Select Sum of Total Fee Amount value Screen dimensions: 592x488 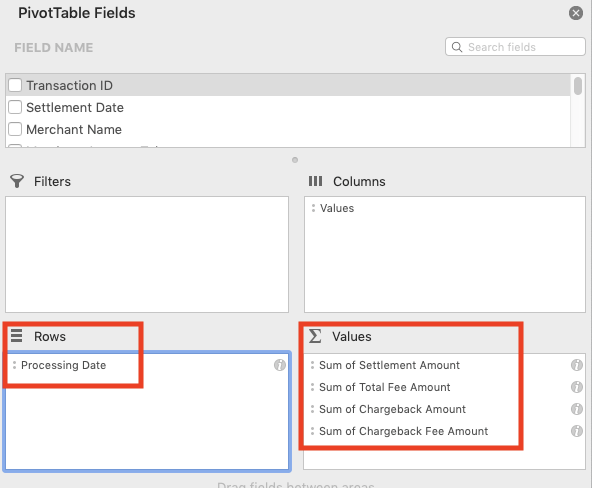(384, 387)
